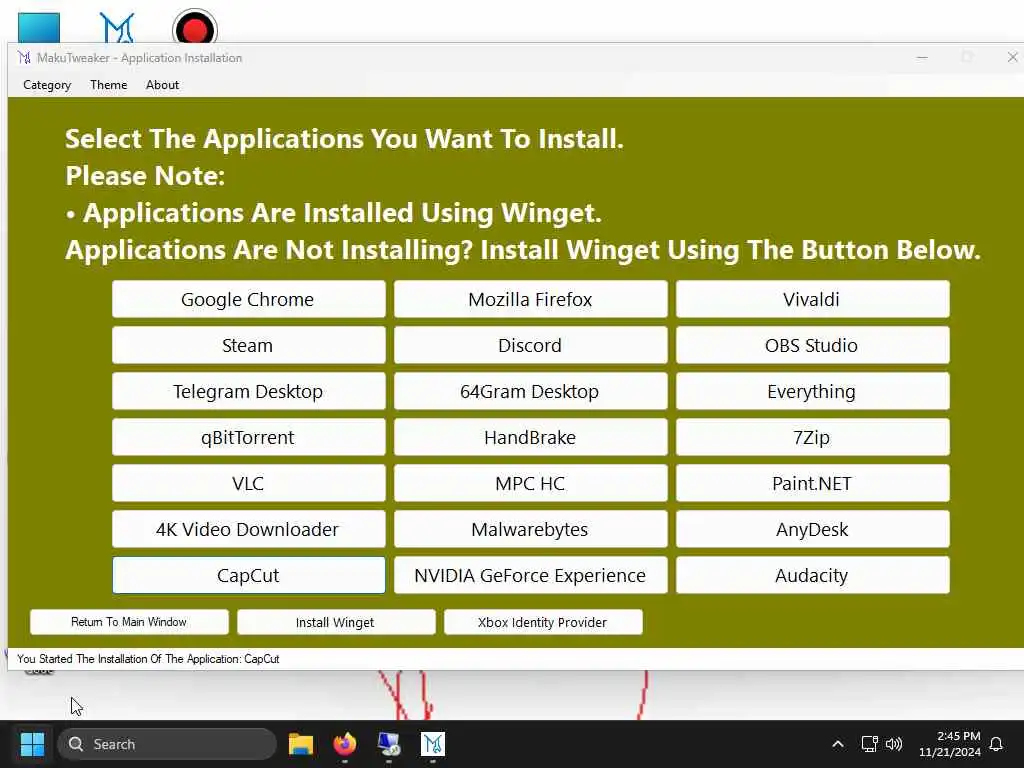The height and width of the screenshot is (768, 1024).
Task: Open the Category menu
Action: [x=47, y=85]
